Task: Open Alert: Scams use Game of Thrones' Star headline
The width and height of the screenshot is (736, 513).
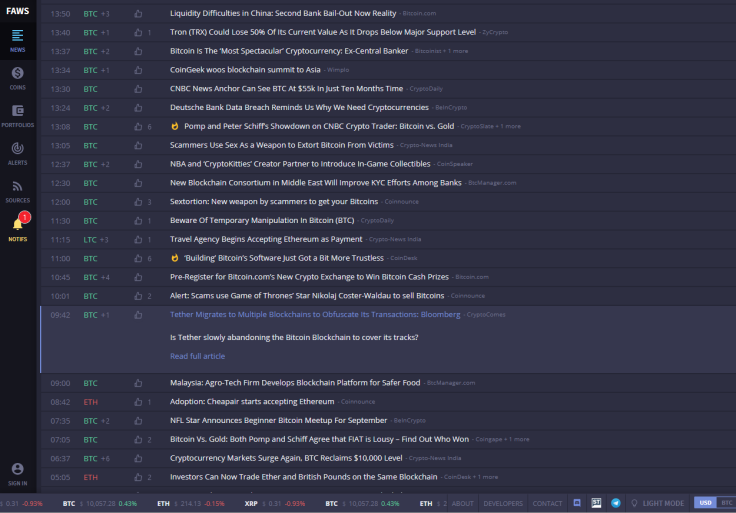Action: (307, 296)
